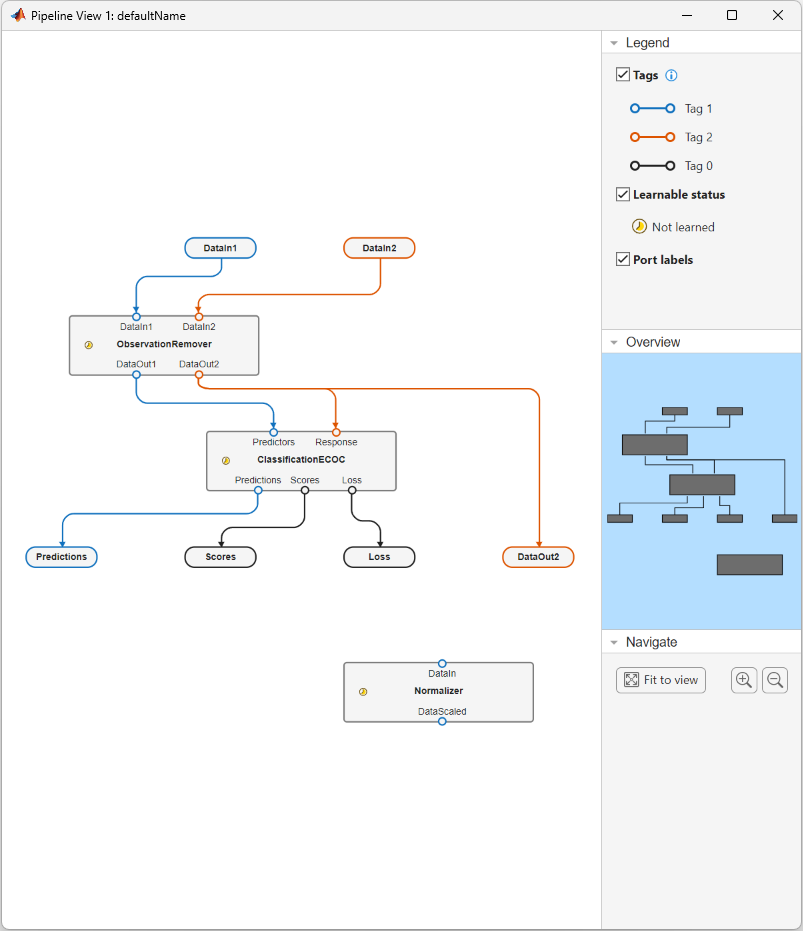803x931 pixels.
Task: Select the DataOut2 output node
Action: pos(538,557)
